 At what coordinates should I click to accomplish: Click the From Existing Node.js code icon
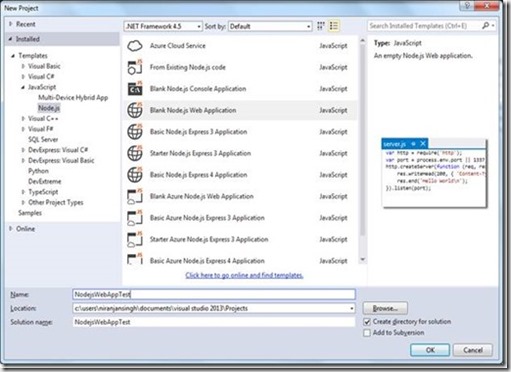(x=135, y=67)
